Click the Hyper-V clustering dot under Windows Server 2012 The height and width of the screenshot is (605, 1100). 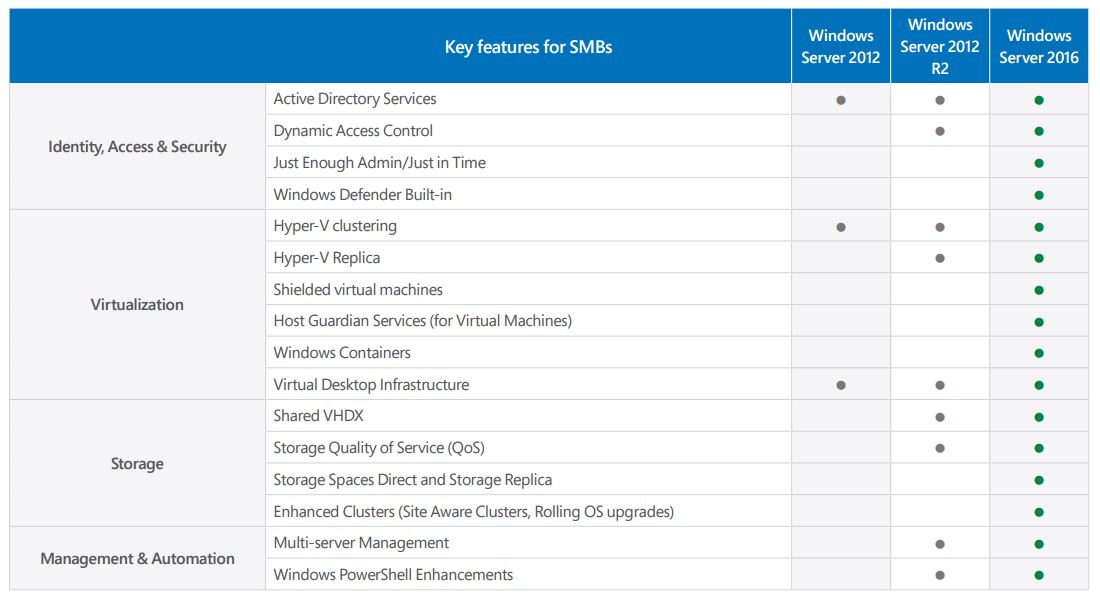click(841, 225)
